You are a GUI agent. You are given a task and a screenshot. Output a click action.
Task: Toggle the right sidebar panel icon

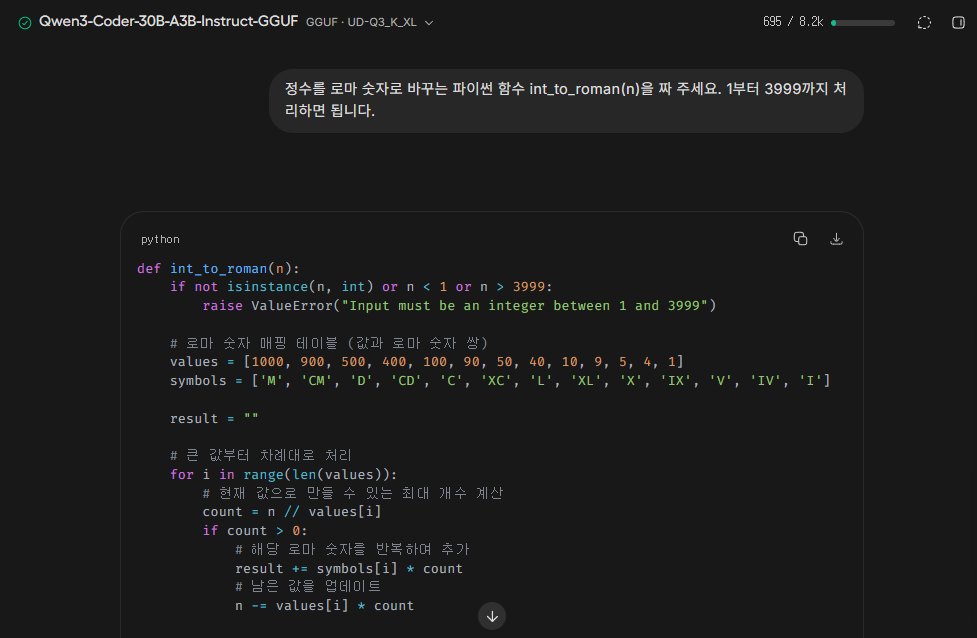(958, 22)
